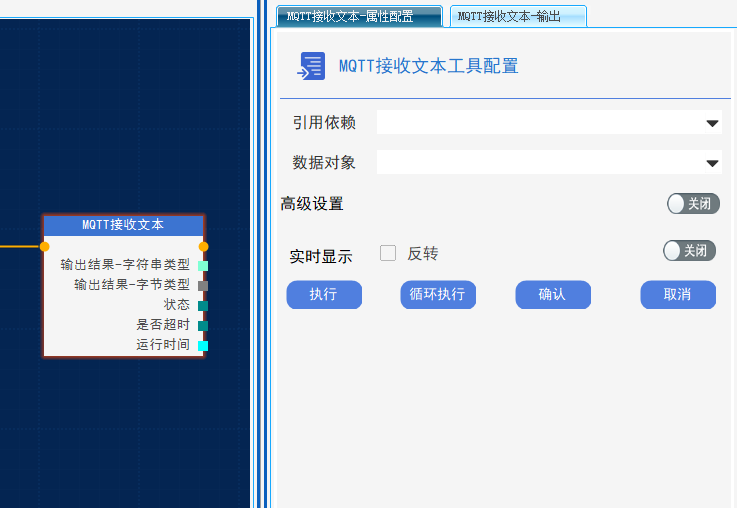Viewport: 737px width, 508px height.
Task: Click the 运行时间 cyan output port
Action: (203, 346)
